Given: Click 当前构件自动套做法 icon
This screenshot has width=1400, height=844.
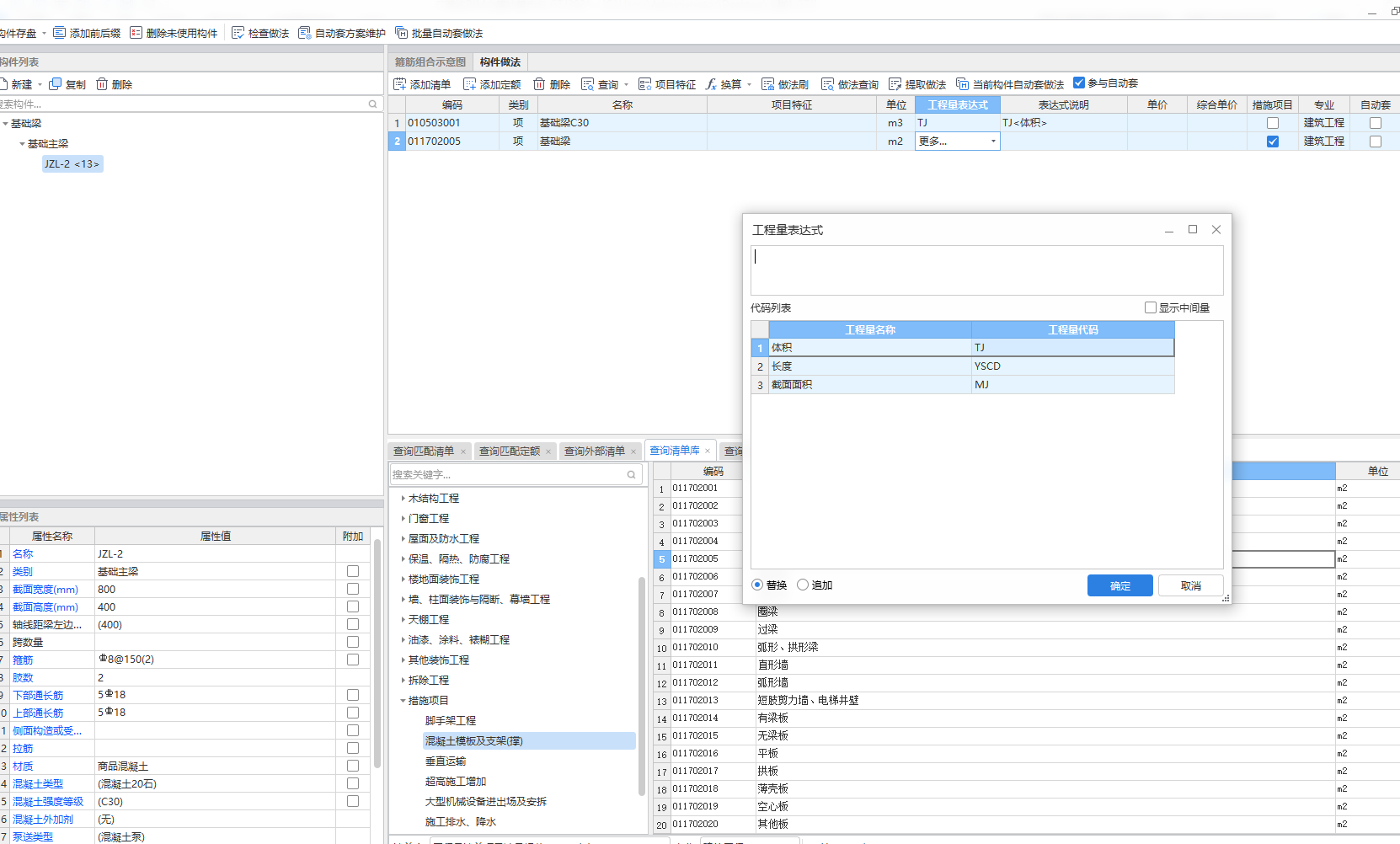Looking at the screenshot, I should (x=963, y=84).
